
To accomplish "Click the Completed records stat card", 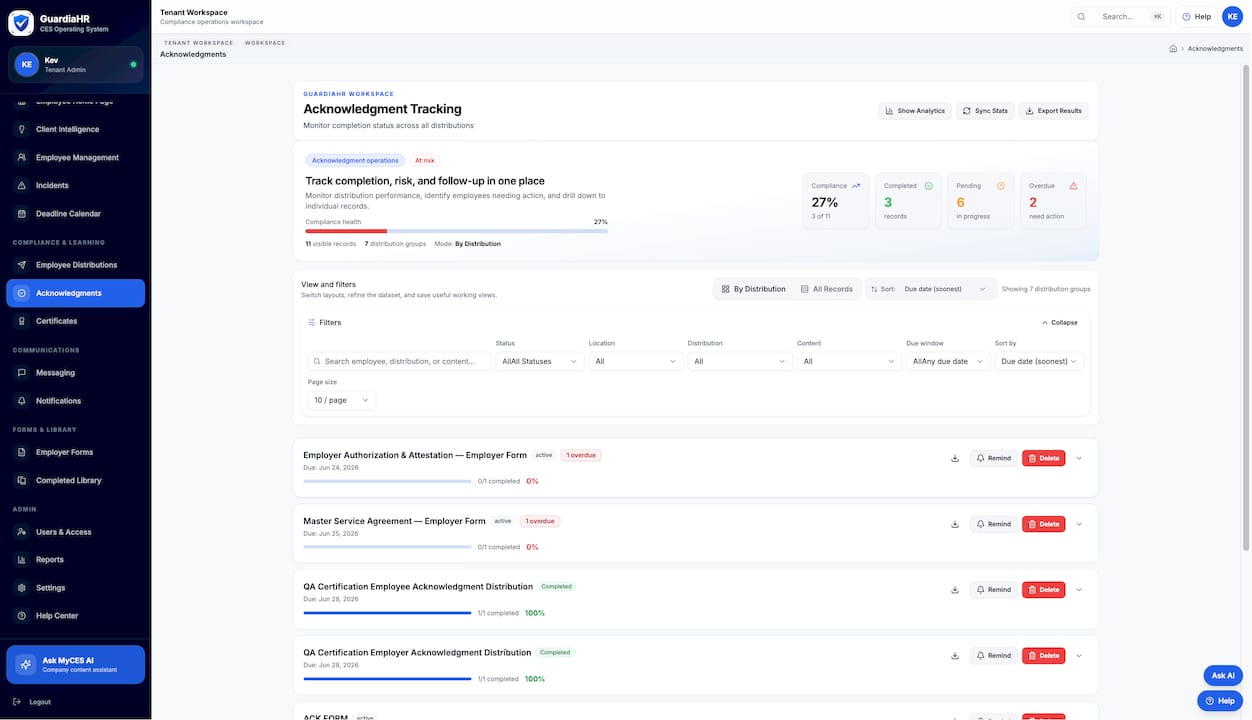I will click(908, 201).
